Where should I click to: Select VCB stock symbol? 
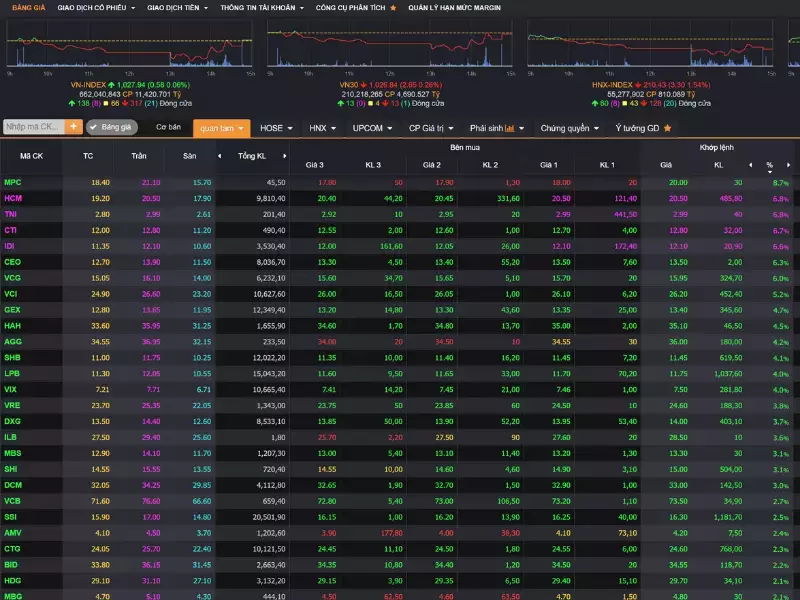pos(13,501)
